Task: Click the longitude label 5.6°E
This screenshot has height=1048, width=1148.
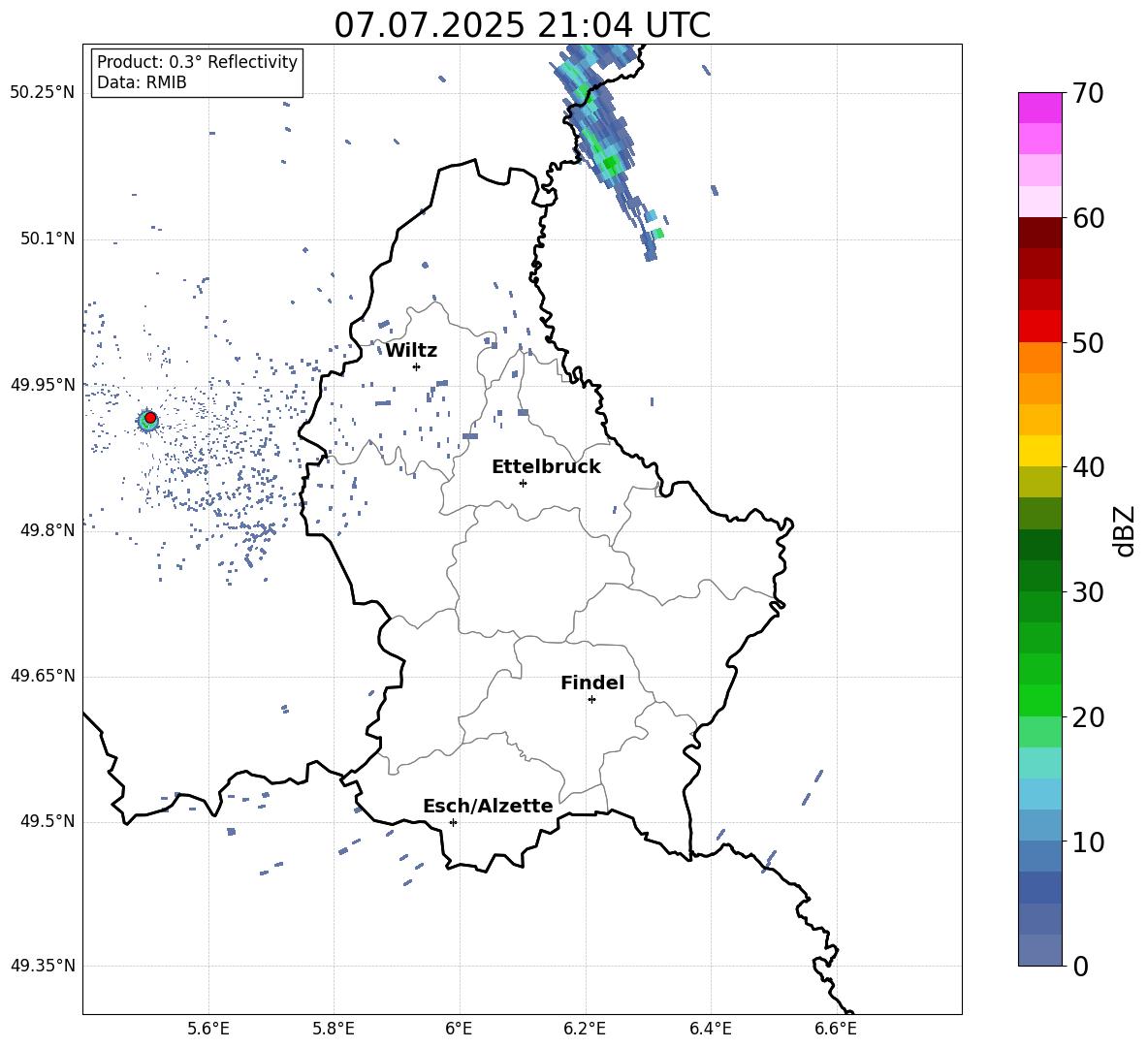Action: point(207,1029)
